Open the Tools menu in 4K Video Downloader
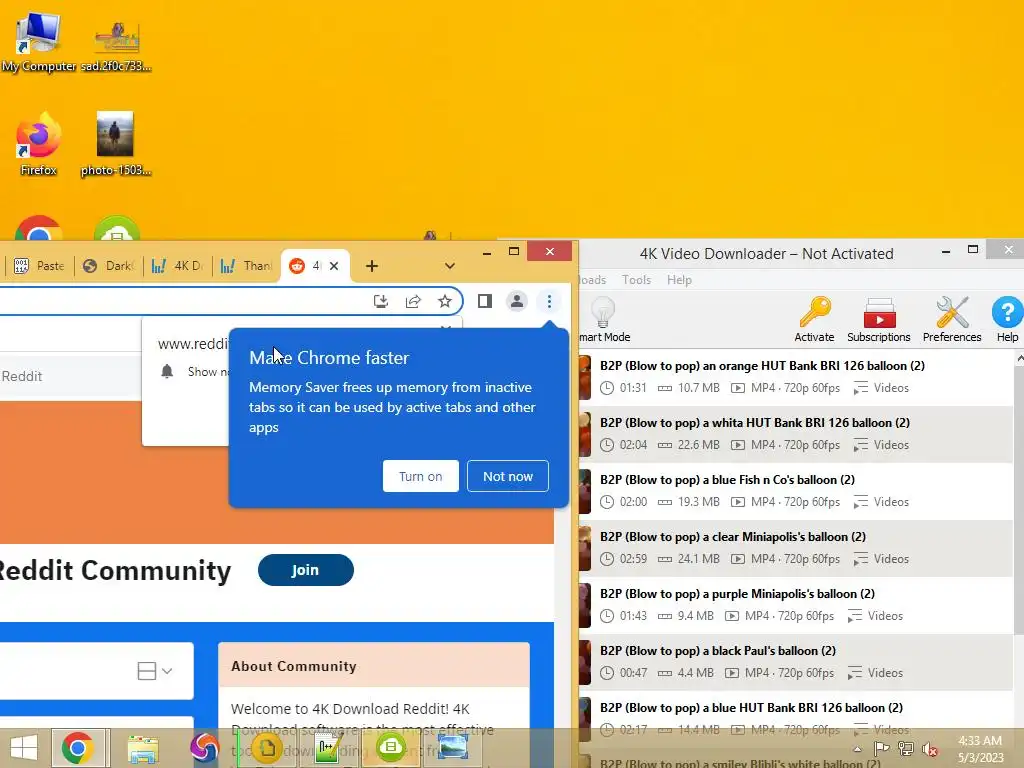The height and width of the screenshot is (768, 1024). [636, 280]
